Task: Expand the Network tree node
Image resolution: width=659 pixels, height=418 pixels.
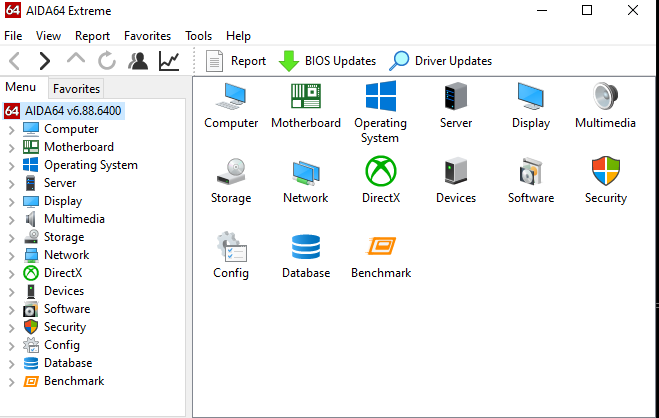Action: pyautogui.click(x=11, y=256)
